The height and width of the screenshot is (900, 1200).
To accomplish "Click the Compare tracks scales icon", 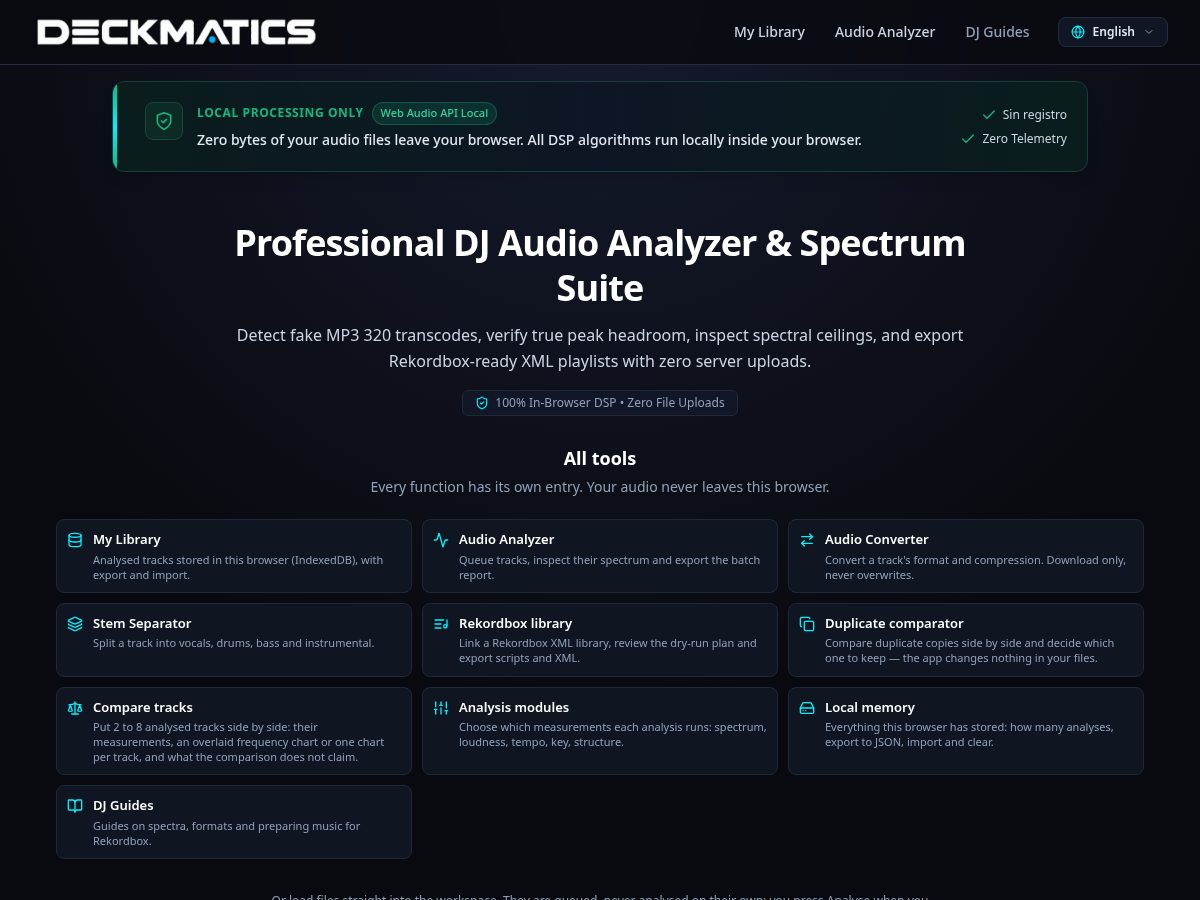I will (75, 708).
